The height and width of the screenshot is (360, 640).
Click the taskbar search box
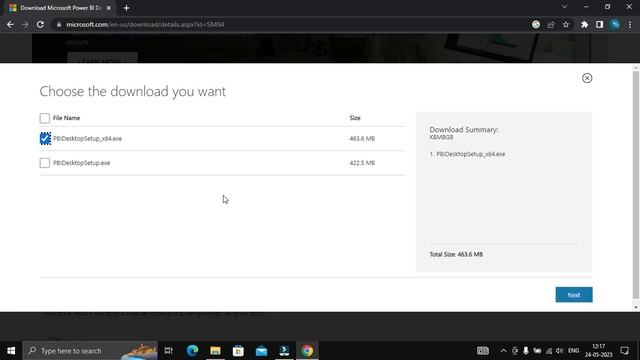tap(90, 351)
